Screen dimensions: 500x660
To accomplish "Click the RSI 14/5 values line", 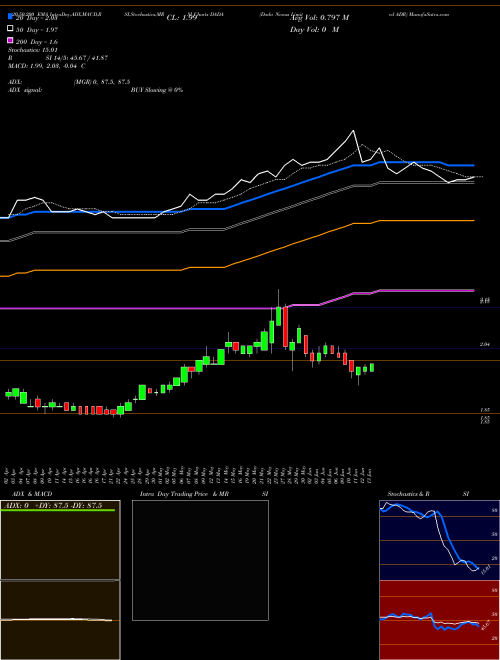I will (x=58, y=58).
